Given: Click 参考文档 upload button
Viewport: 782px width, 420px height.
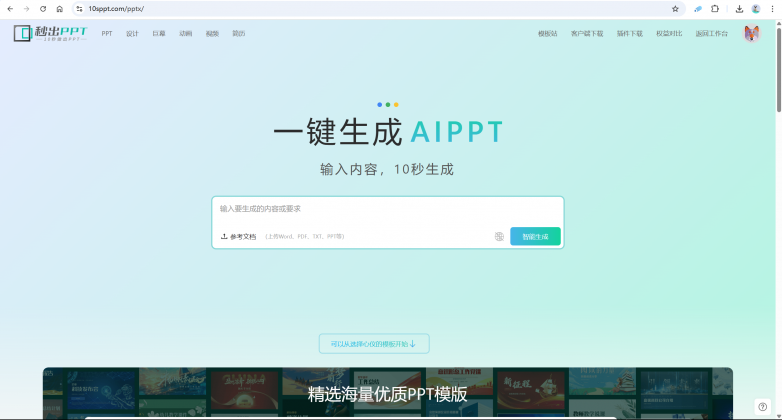Looking at the screenshot, I should (x=238, y=236).
